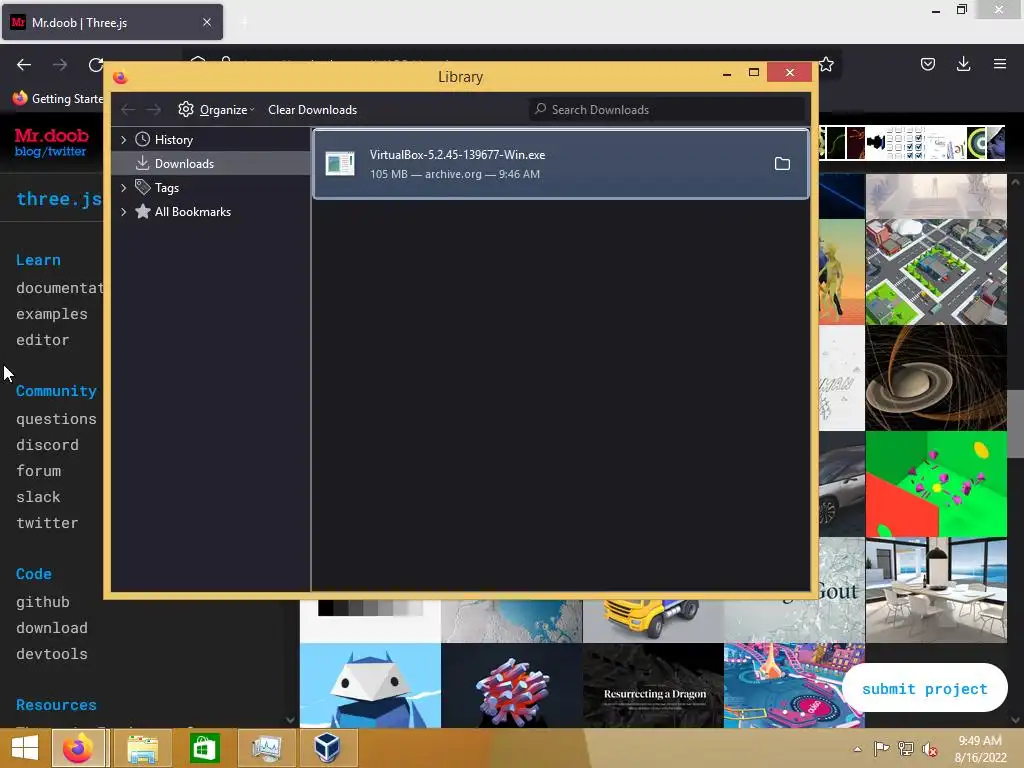The image size is (1024, 768).
Task: Open the discord link
Action: [47, 445]
